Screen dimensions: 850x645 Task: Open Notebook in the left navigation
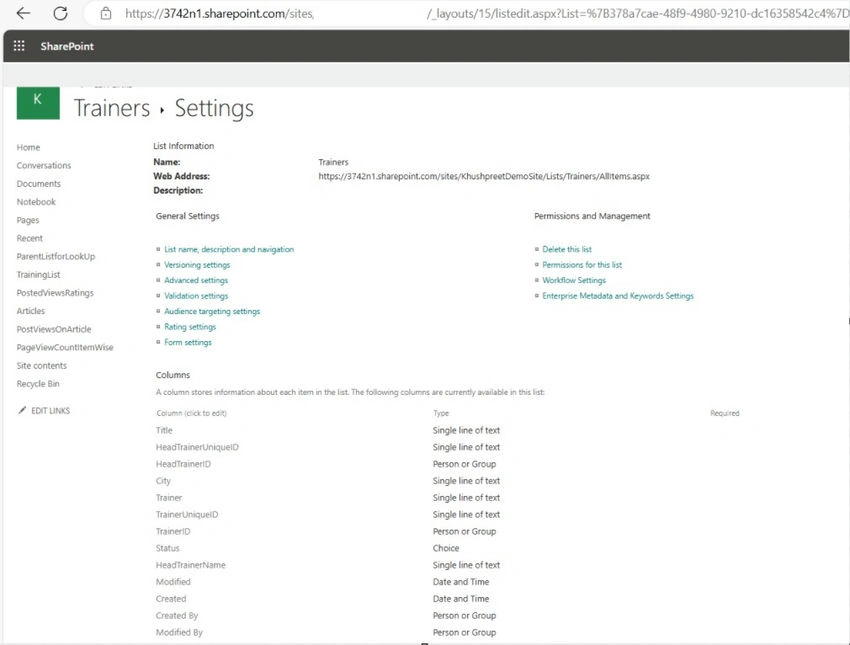pos(36,202)
